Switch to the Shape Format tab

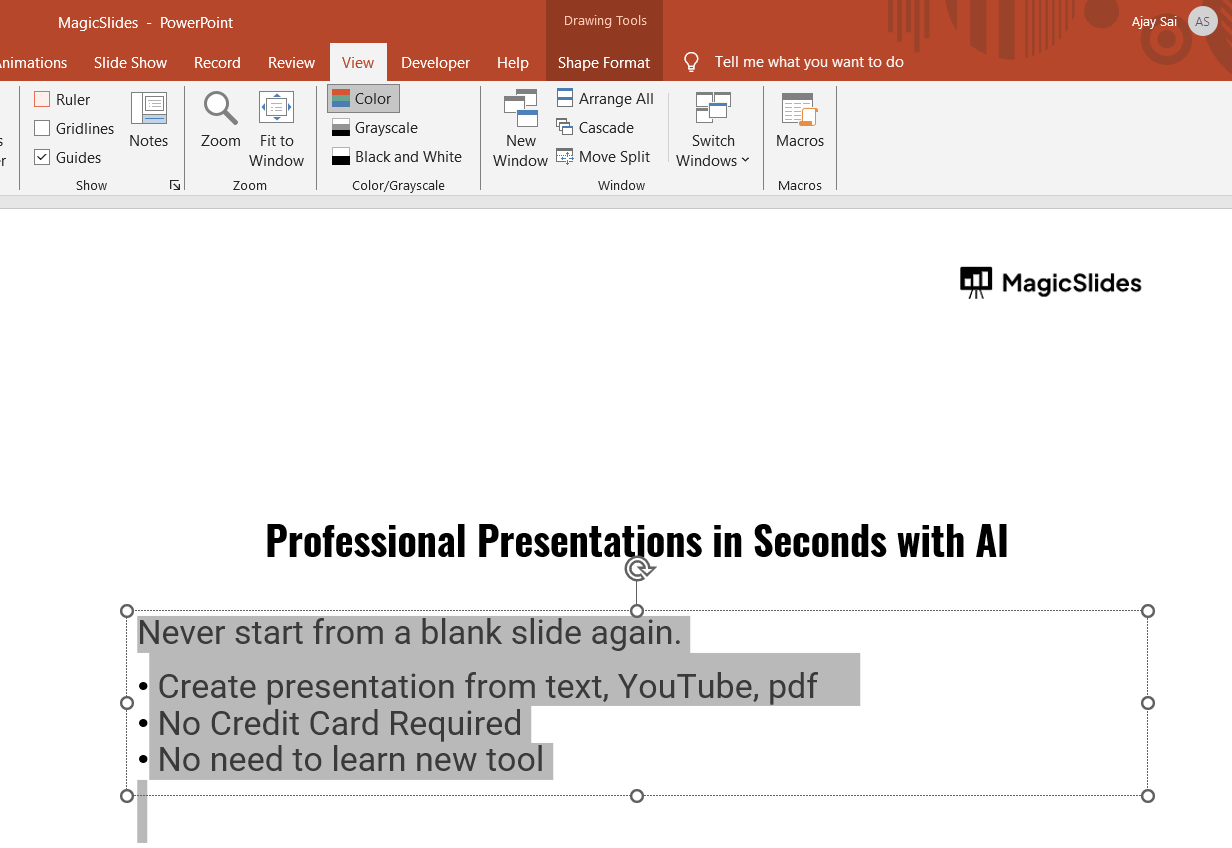coord(604,62)
